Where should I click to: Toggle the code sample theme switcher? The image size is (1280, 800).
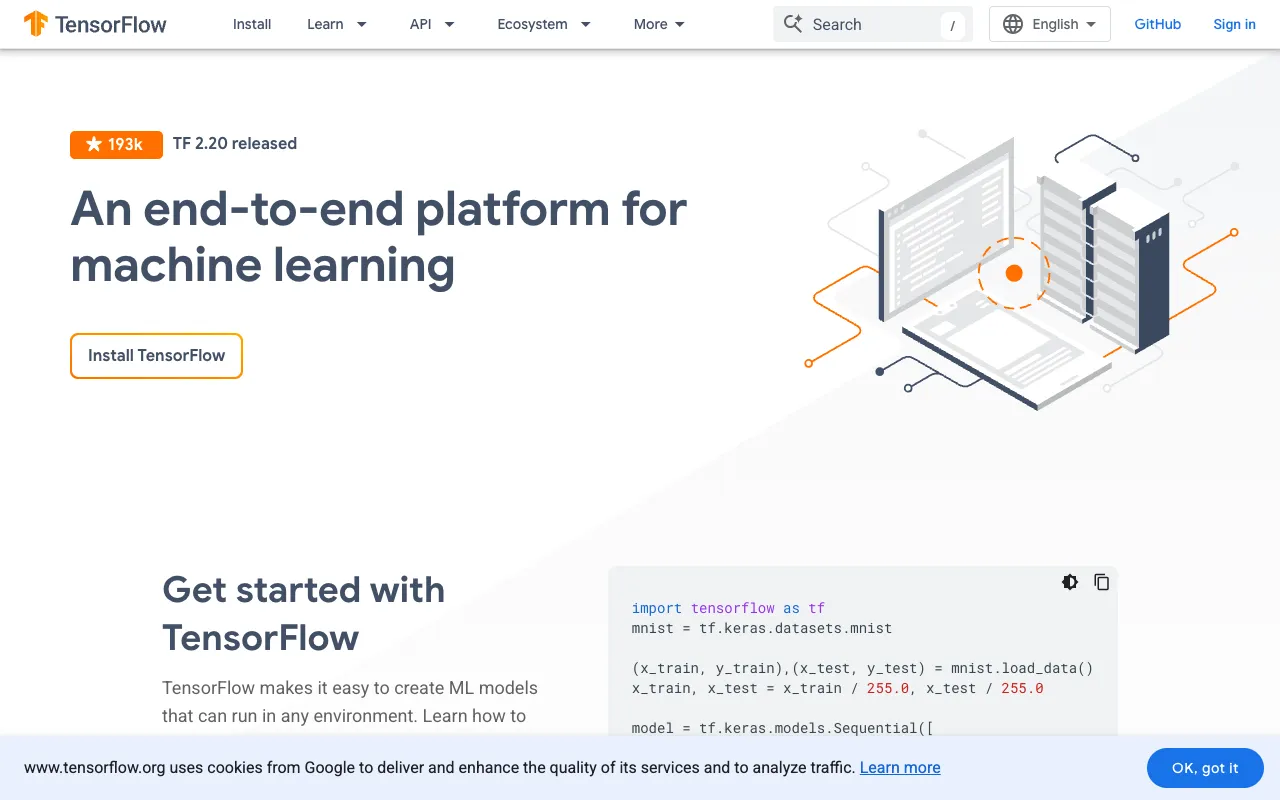[1069, 582]
